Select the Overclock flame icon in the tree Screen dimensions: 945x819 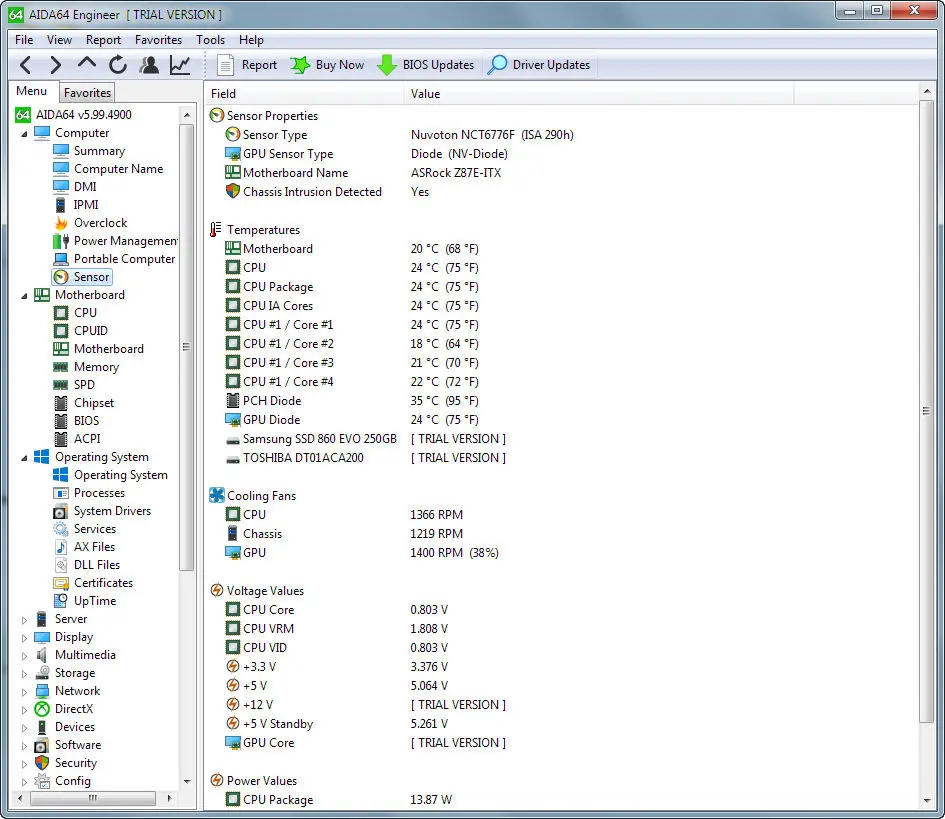pyautogui.click(x=61, y=223)
